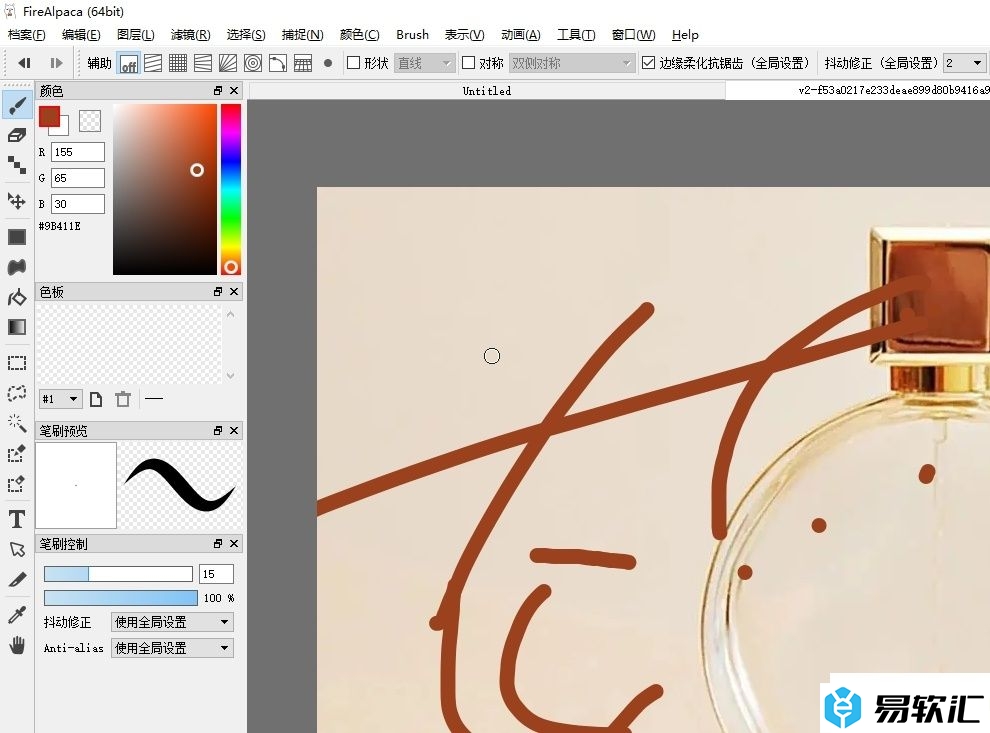Open the #1 palette dropdown
Image resolution: width=990 pixels, height=733 pixels.
point(61,399)
